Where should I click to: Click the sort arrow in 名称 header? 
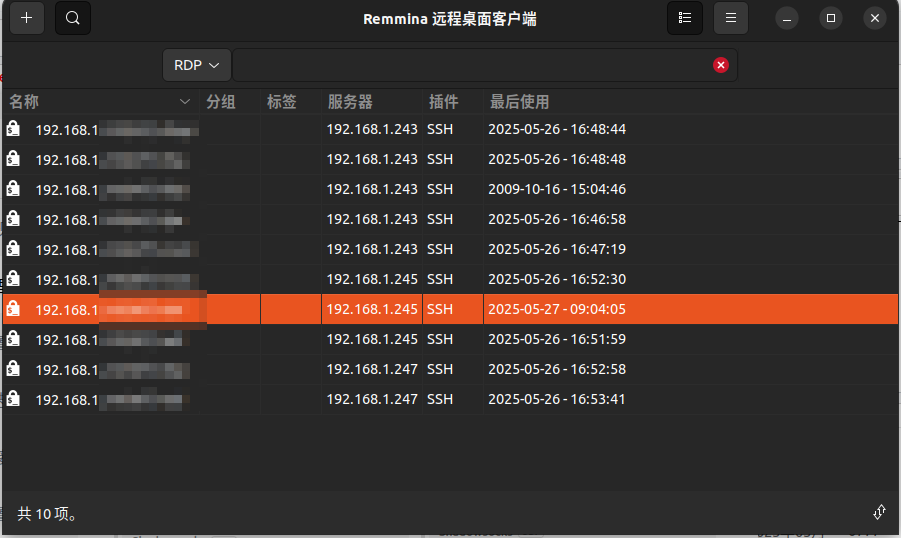coord(184,102)
